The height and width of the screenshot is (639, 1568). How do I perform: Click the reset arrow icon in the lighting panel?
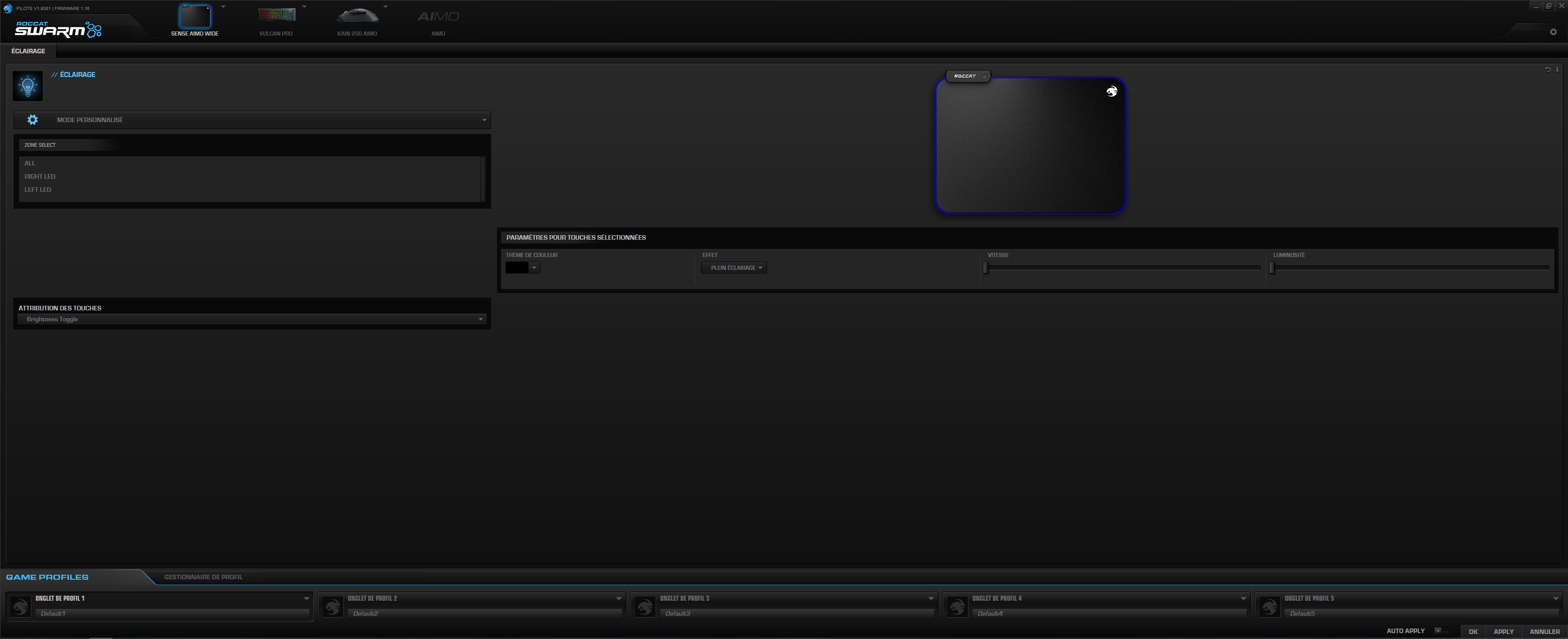point(1548,69)
